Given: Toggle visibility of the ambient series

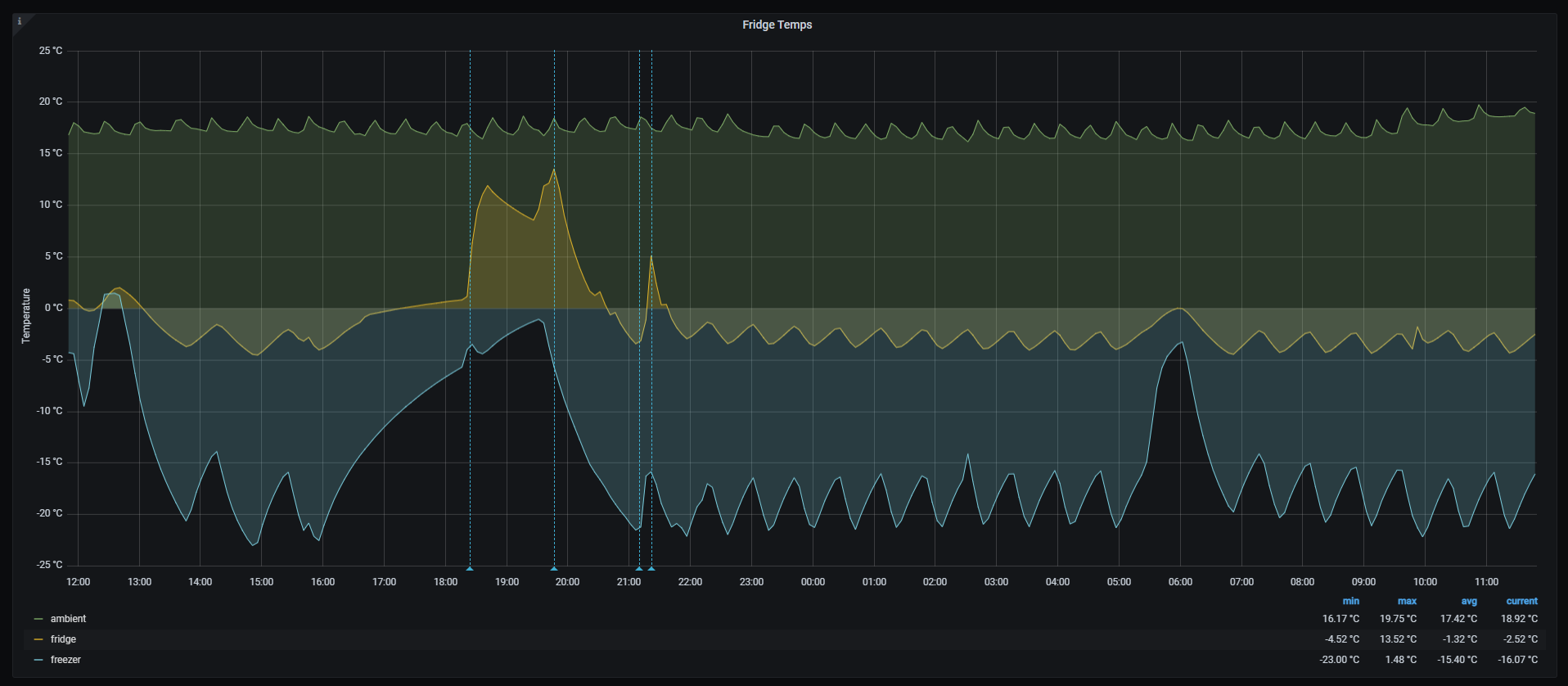Looking at the screenshot, I should 68,619.
